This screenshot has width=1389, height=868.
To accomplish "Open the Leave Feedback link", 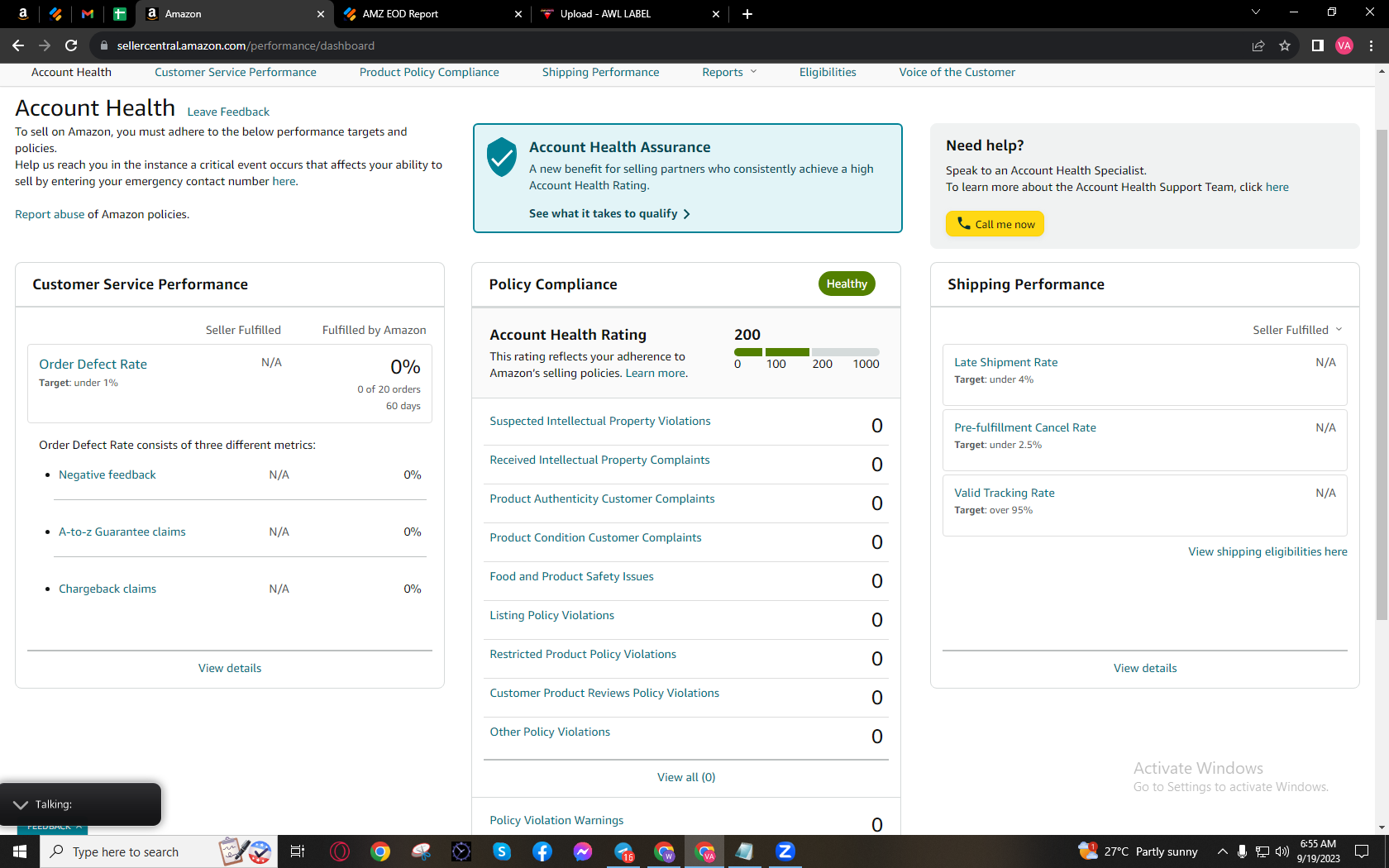I will tap(228, 112).
